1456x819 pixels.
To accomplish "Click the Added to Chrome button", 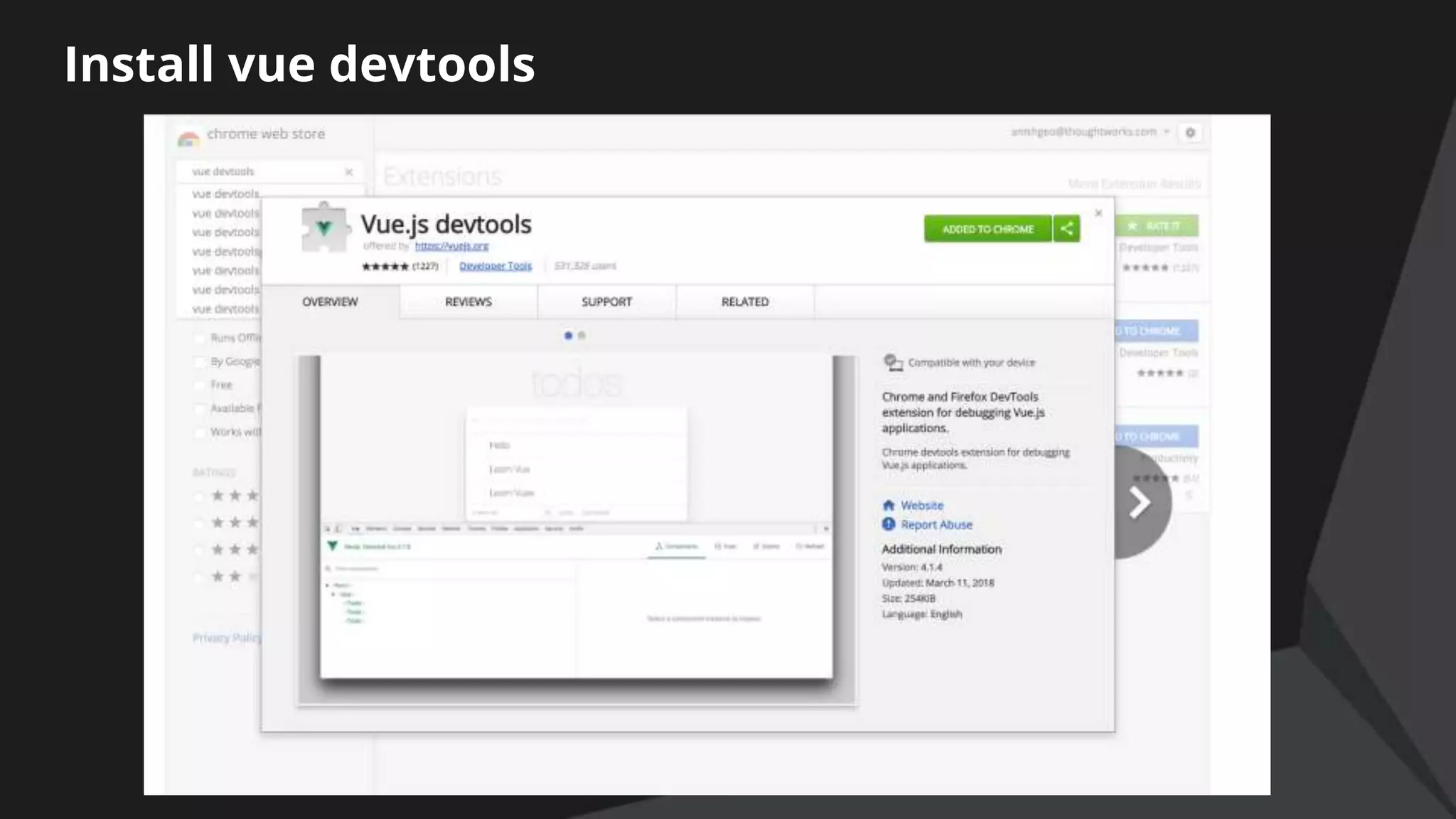I will [987, 229].
